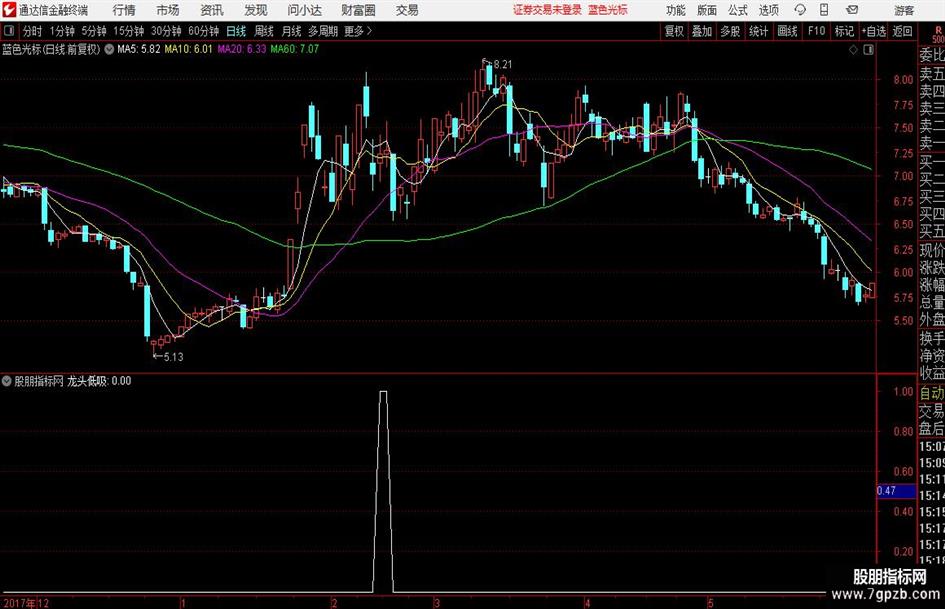The height and width of the screenshot is (609, 945).
Task: Click the 总量 row in side panel
Action: [x=932, y=302]
